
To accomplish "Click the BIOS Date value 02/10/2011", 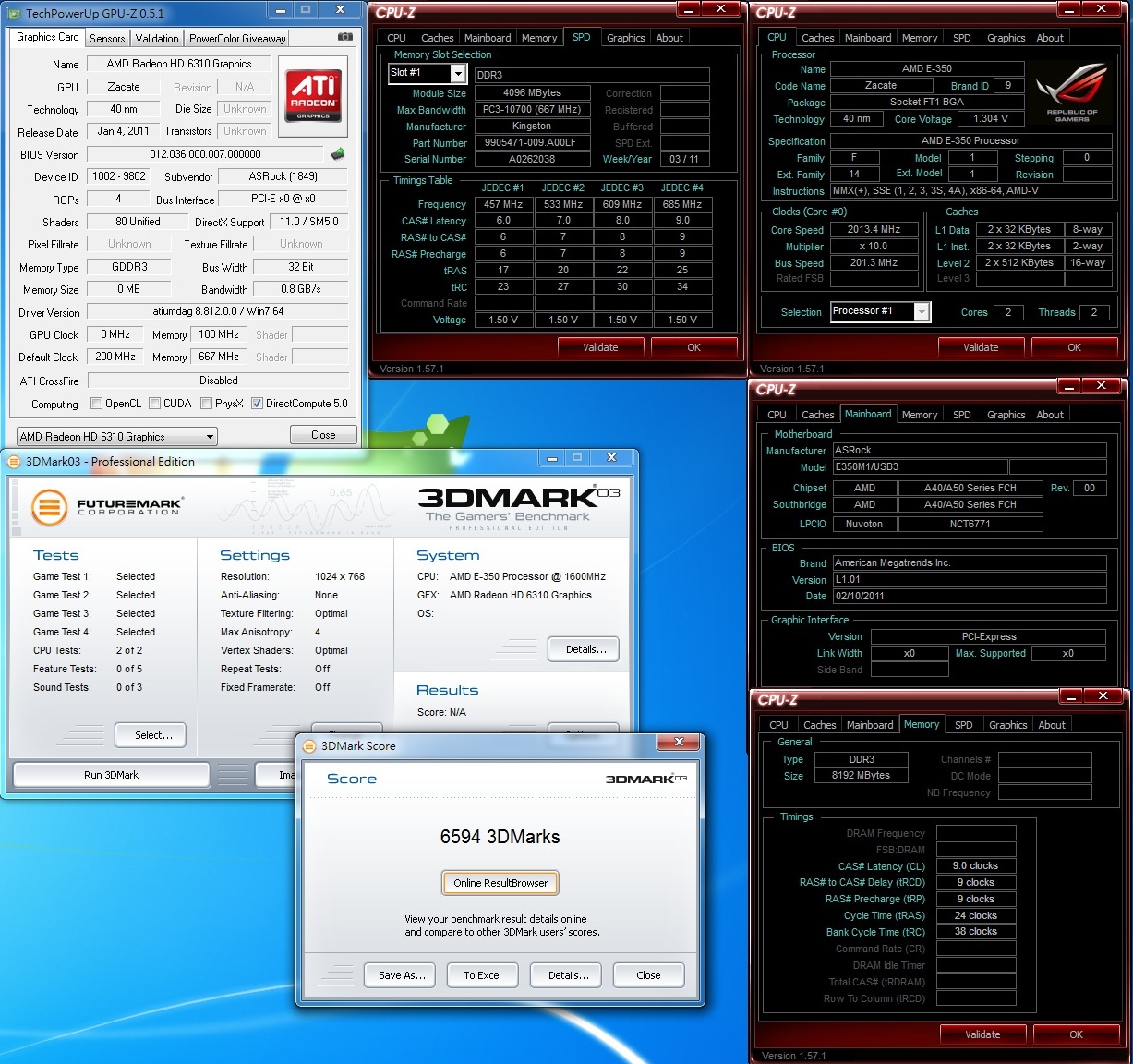I will [969, 596].
